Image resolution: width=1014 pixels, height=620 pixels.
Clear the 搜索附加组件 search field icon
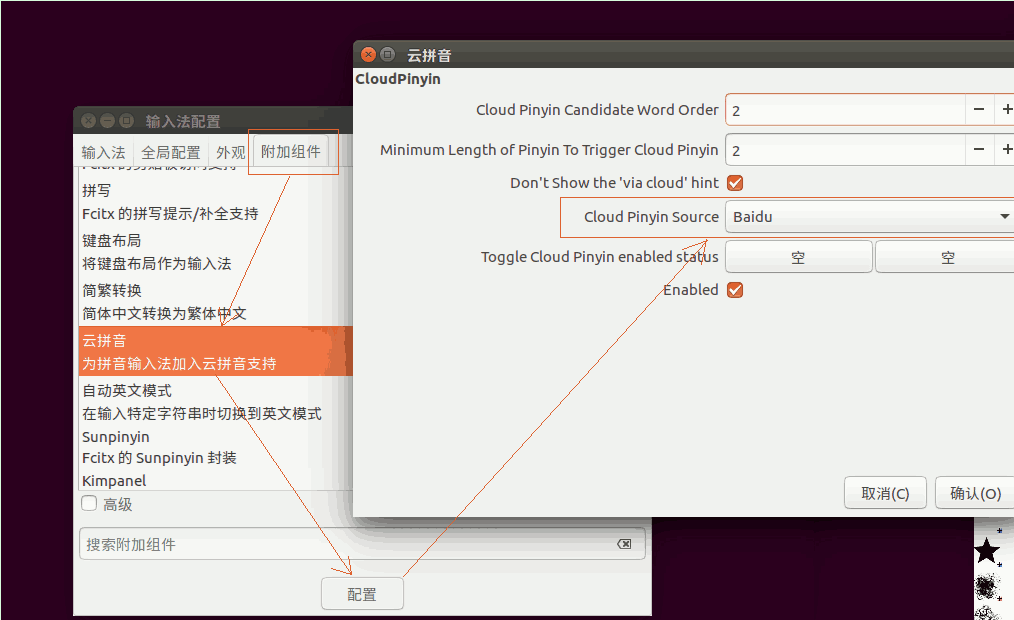pos(624,544)
